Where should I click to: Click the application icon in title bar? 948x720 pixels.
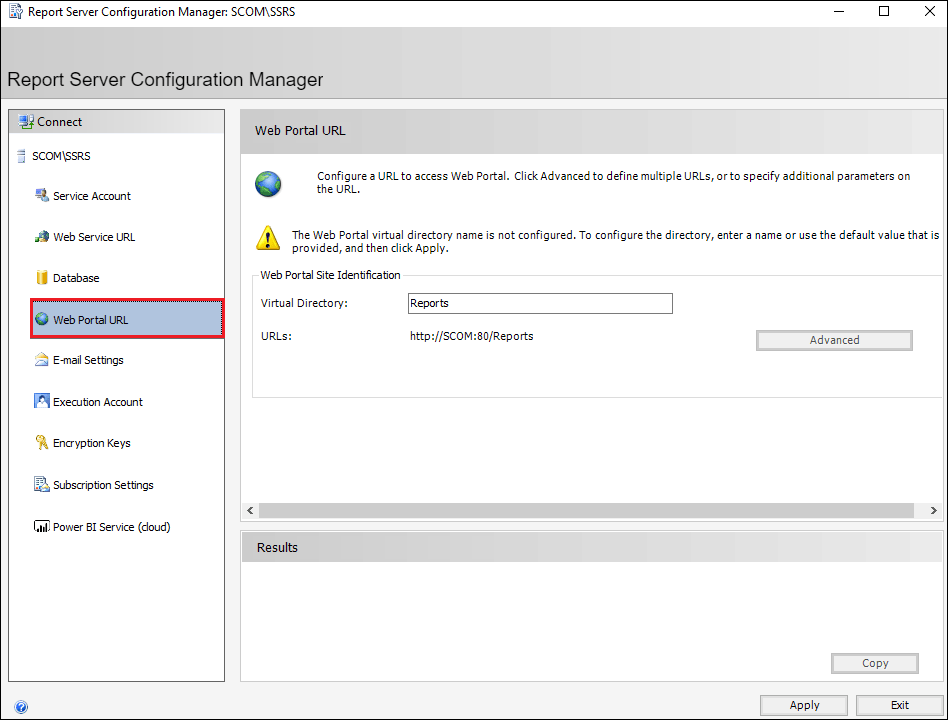(x=16, y=11)
